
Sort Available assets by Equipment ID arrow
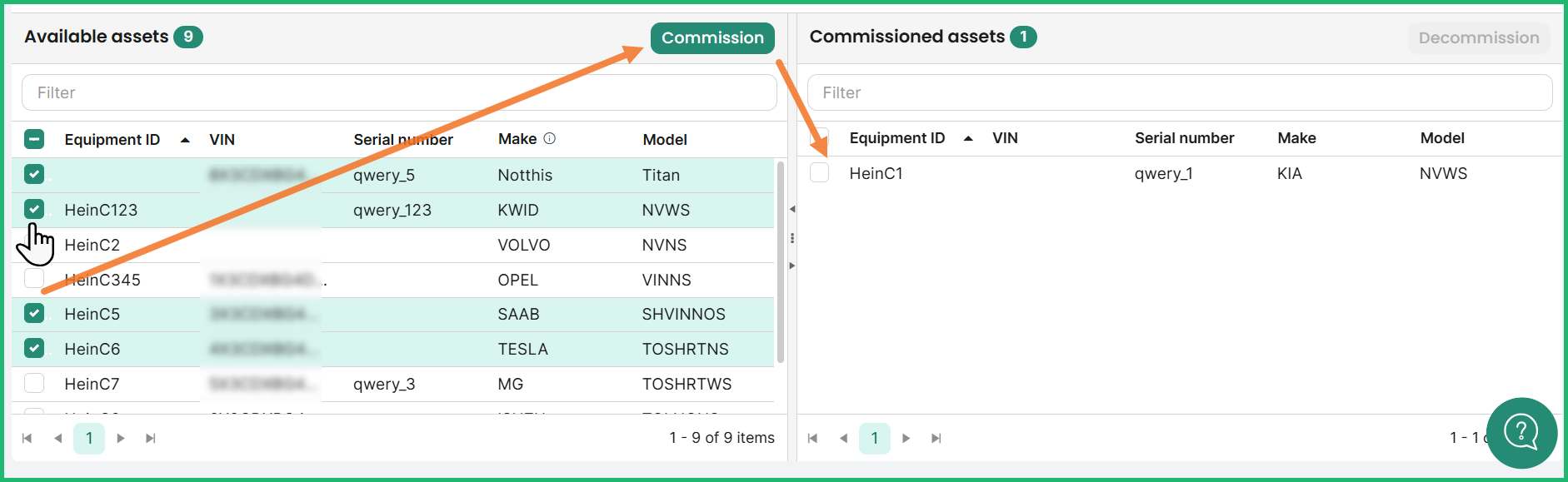tap(185, 140)
